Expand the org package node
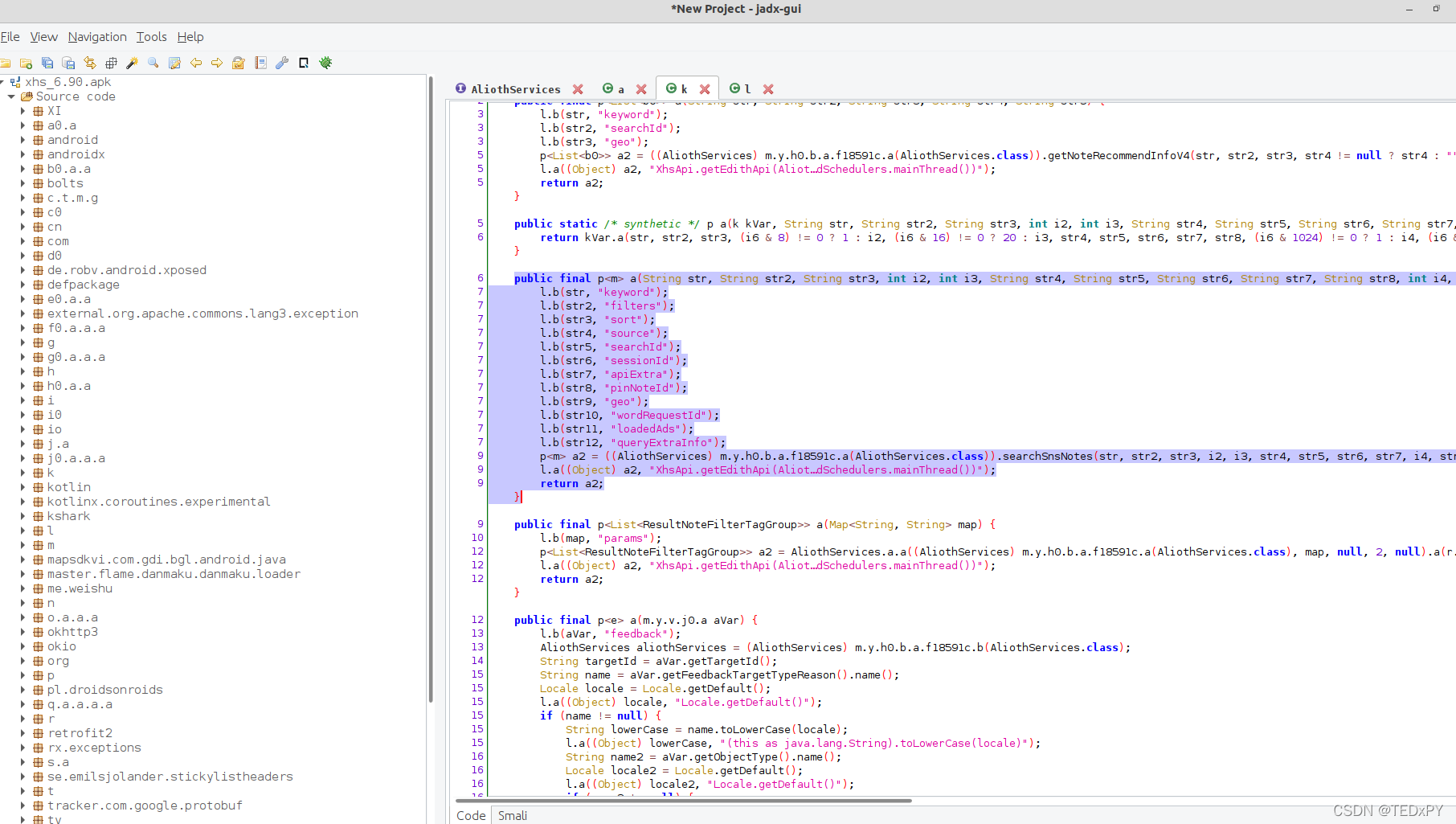The image size is (1456, 824). pos(22,661)
